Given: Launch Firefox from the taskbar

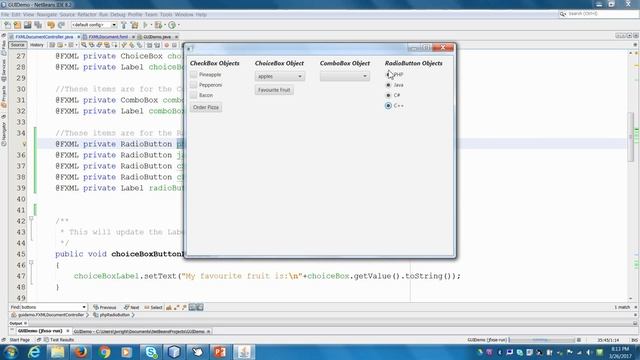Looking at the screenshot, I should tap(80, 352).
